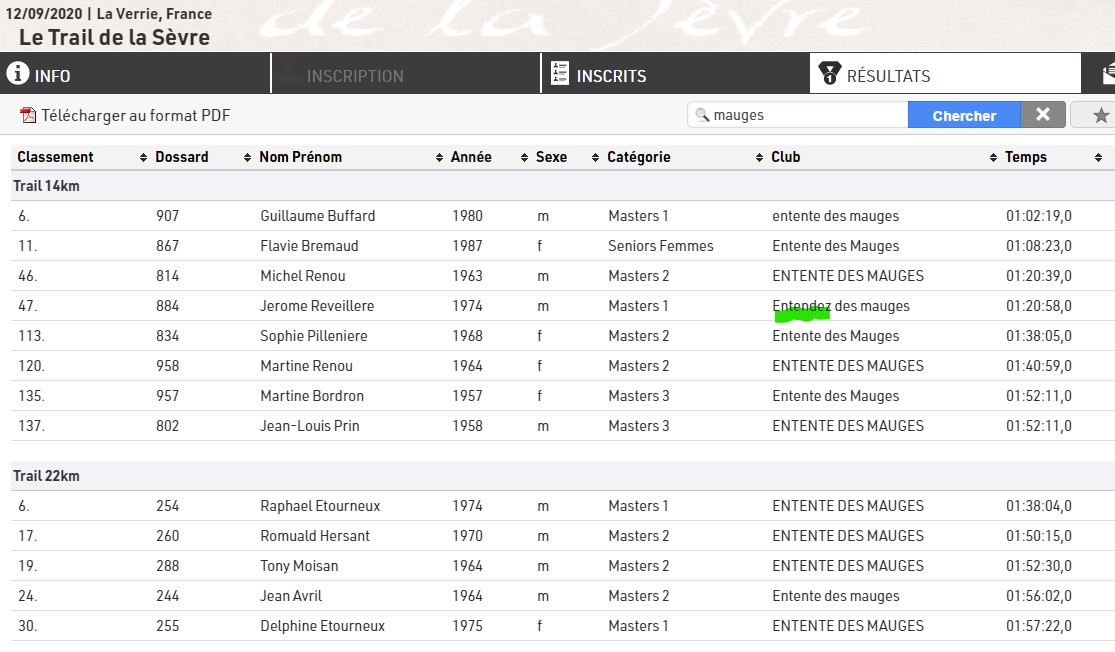Sort by the Temps column arrows

(x=1098, y=158)
